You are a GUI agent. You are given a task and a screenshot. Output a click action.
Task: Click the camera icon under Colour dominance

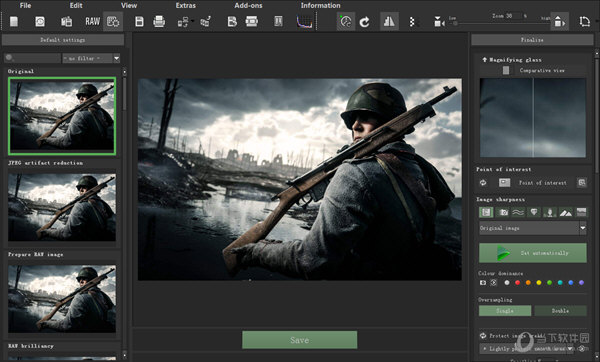click(483, 283)
